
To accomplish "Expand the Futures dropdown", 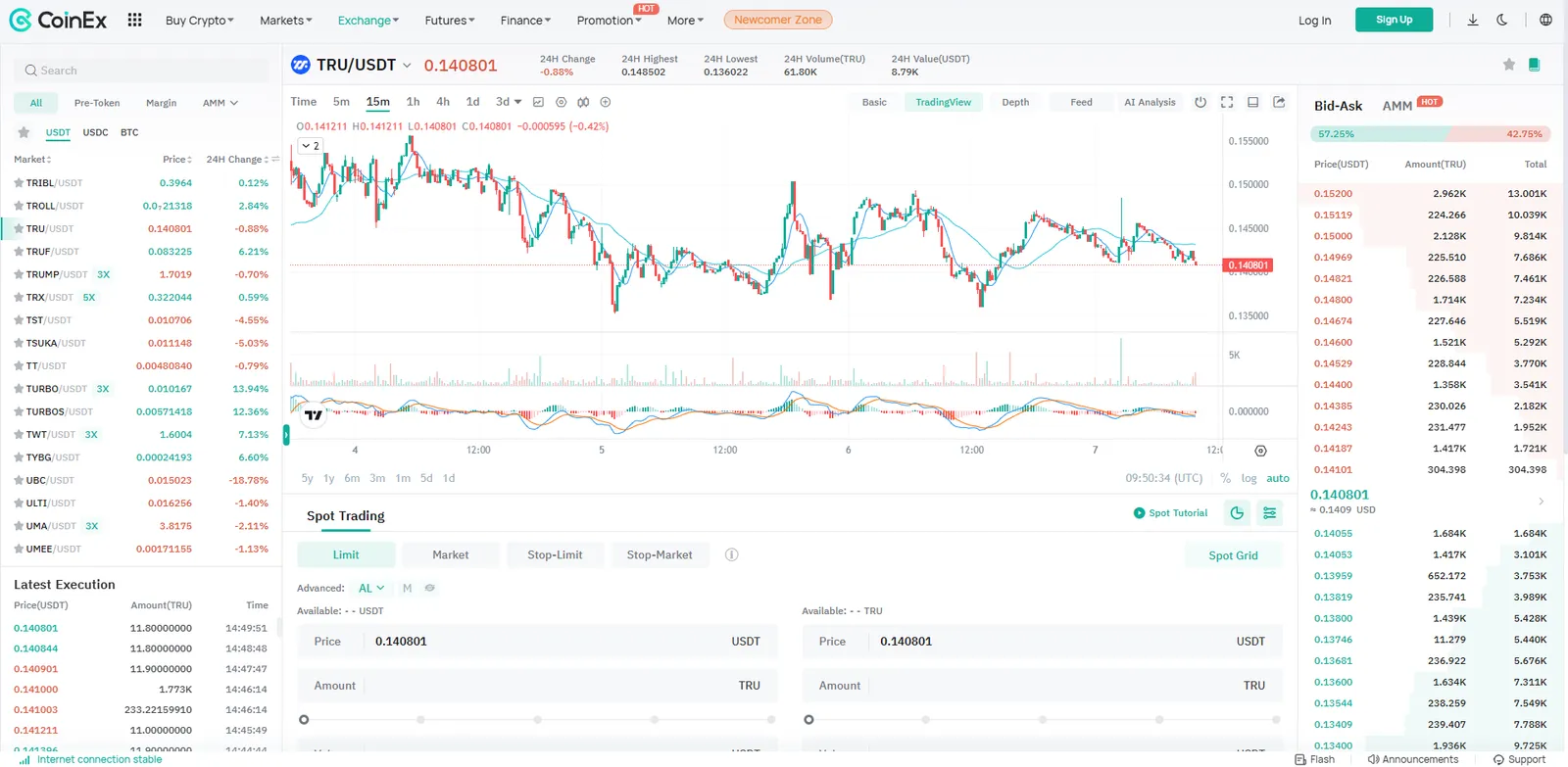I will tap(450, 20).
